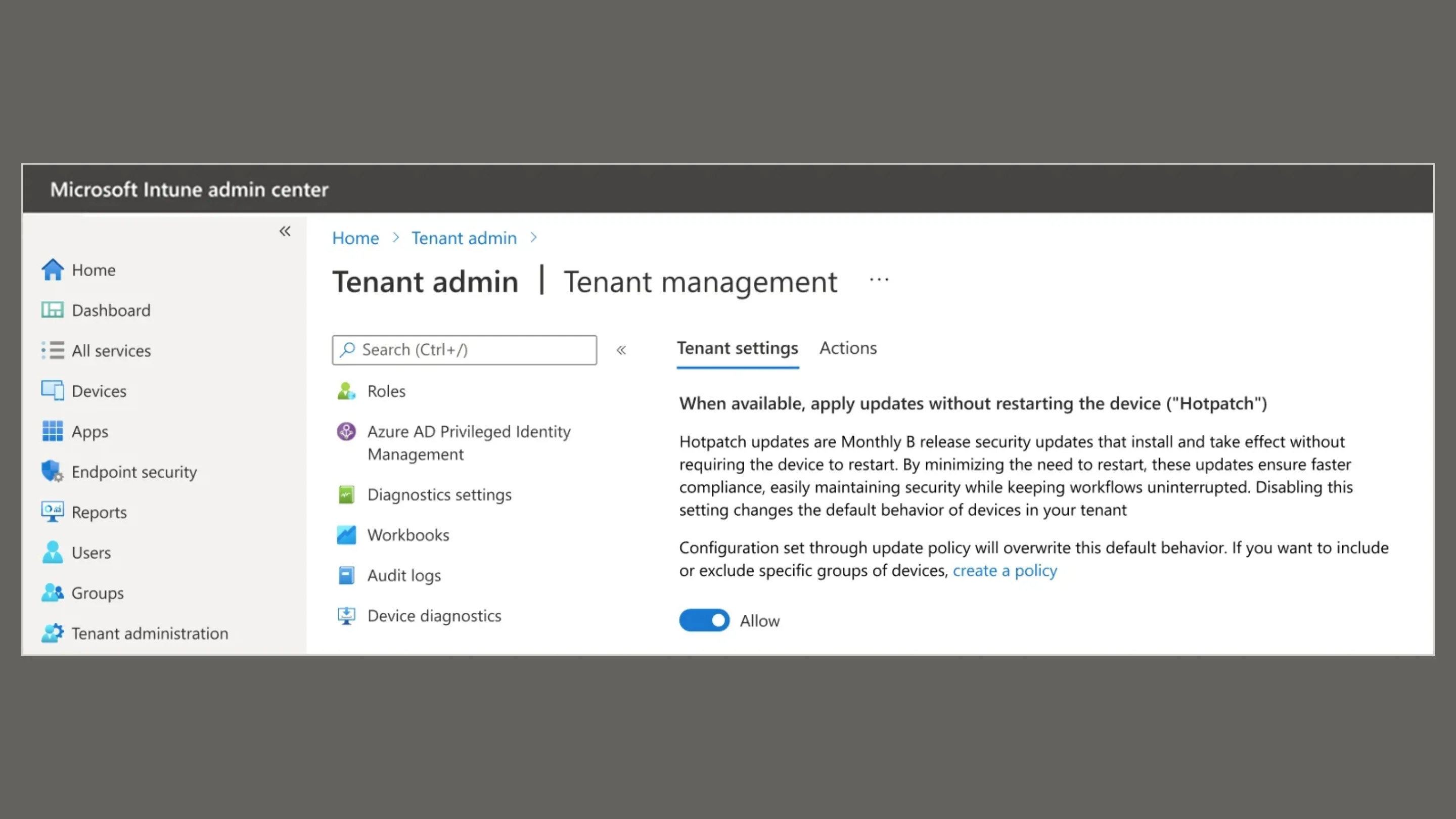Viewport: 1456px width, 819px height.
Task: Navigate to Home via breadcrumb
Action: click(355, 238)
